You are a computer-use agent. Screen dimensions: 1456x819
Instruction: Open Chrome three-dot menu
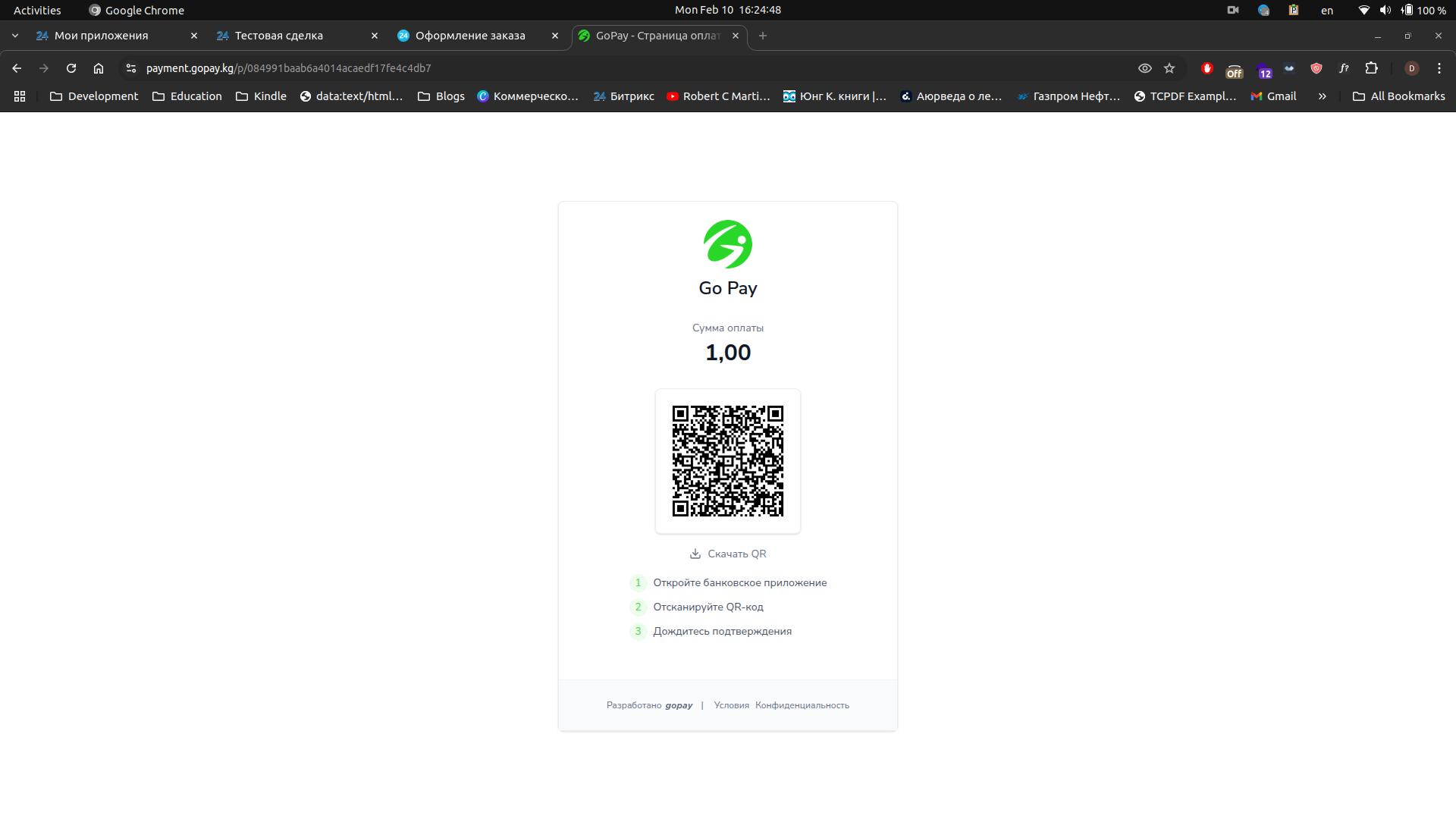coord(1439,68)
